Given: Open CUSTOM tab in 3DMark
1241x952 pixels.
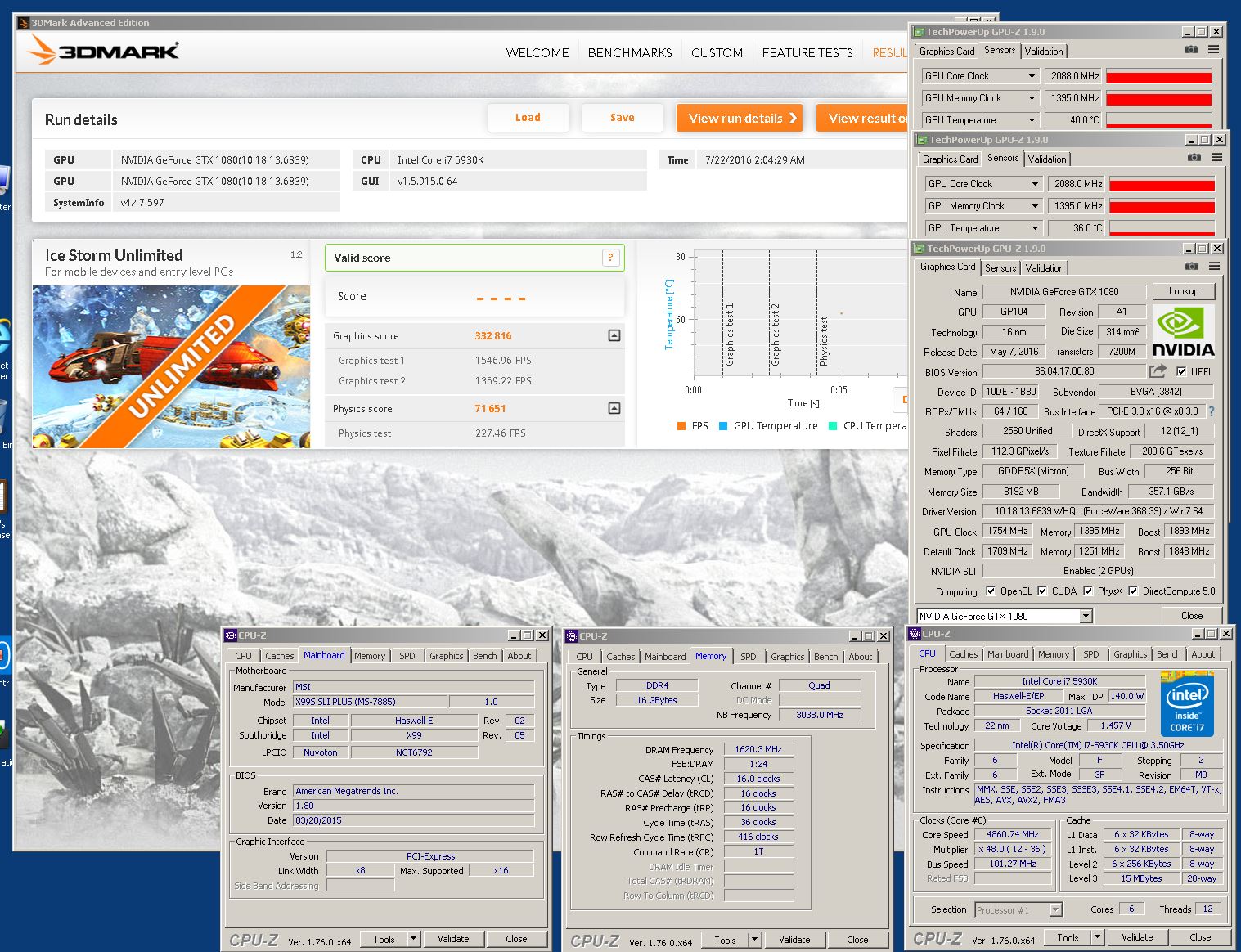Looking at the screenshot, I should coord(717,52).
